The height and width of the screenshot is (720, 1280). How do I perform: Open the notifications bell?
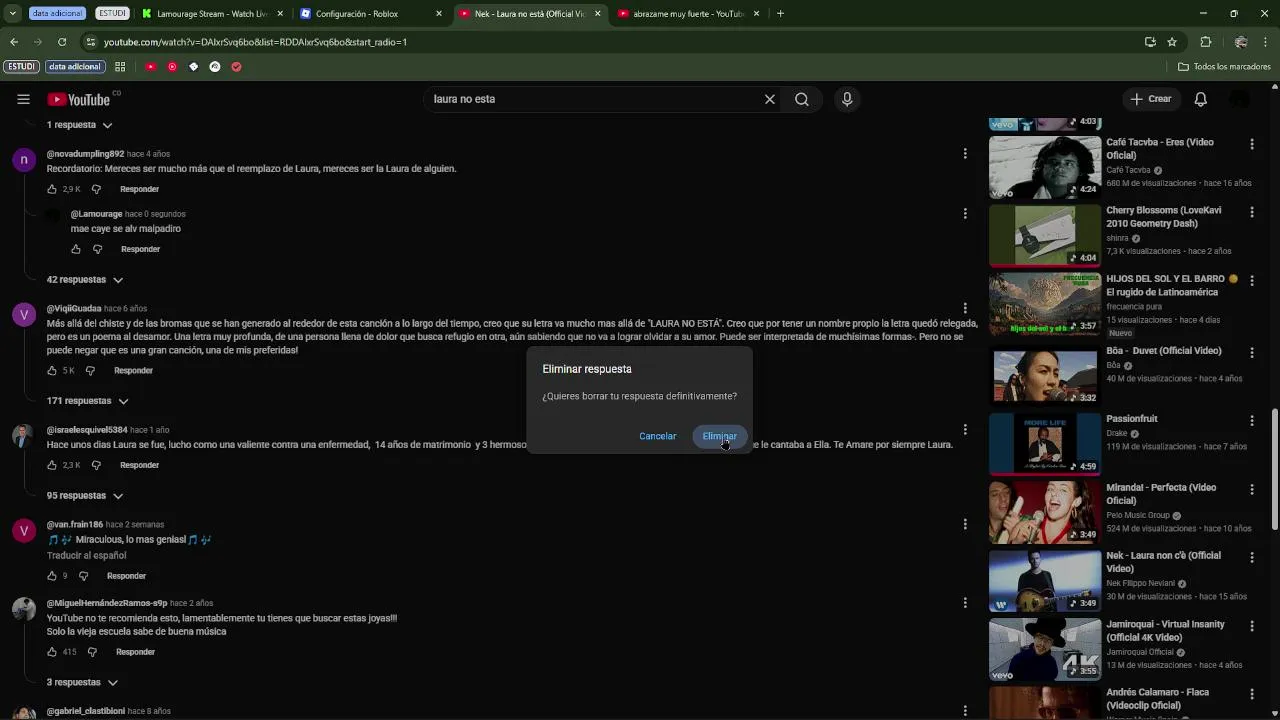[x=1200, y=99]
